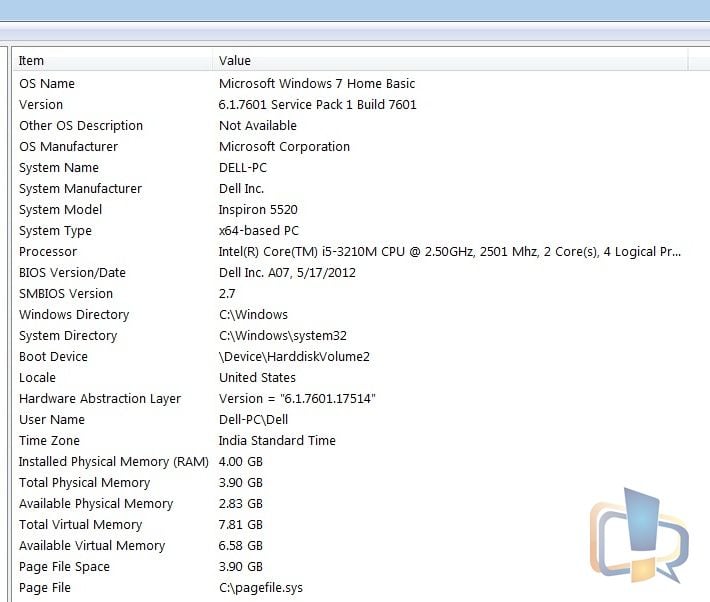Image resolution: width=710 pixels, height=602 pixels.
Task: Select the System Model row label
Action: pyautogui.click(x=60, y=210)
